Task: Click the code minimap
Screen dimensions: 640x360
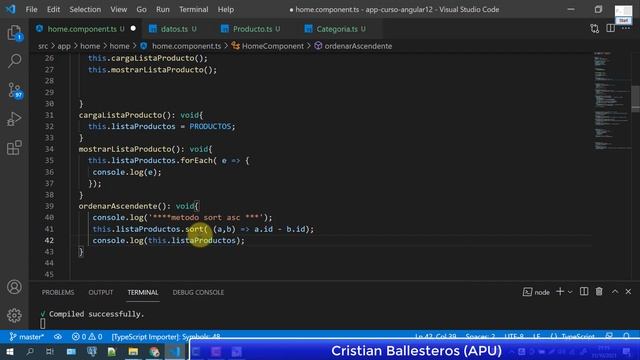Action: click(x=611, y=100)
